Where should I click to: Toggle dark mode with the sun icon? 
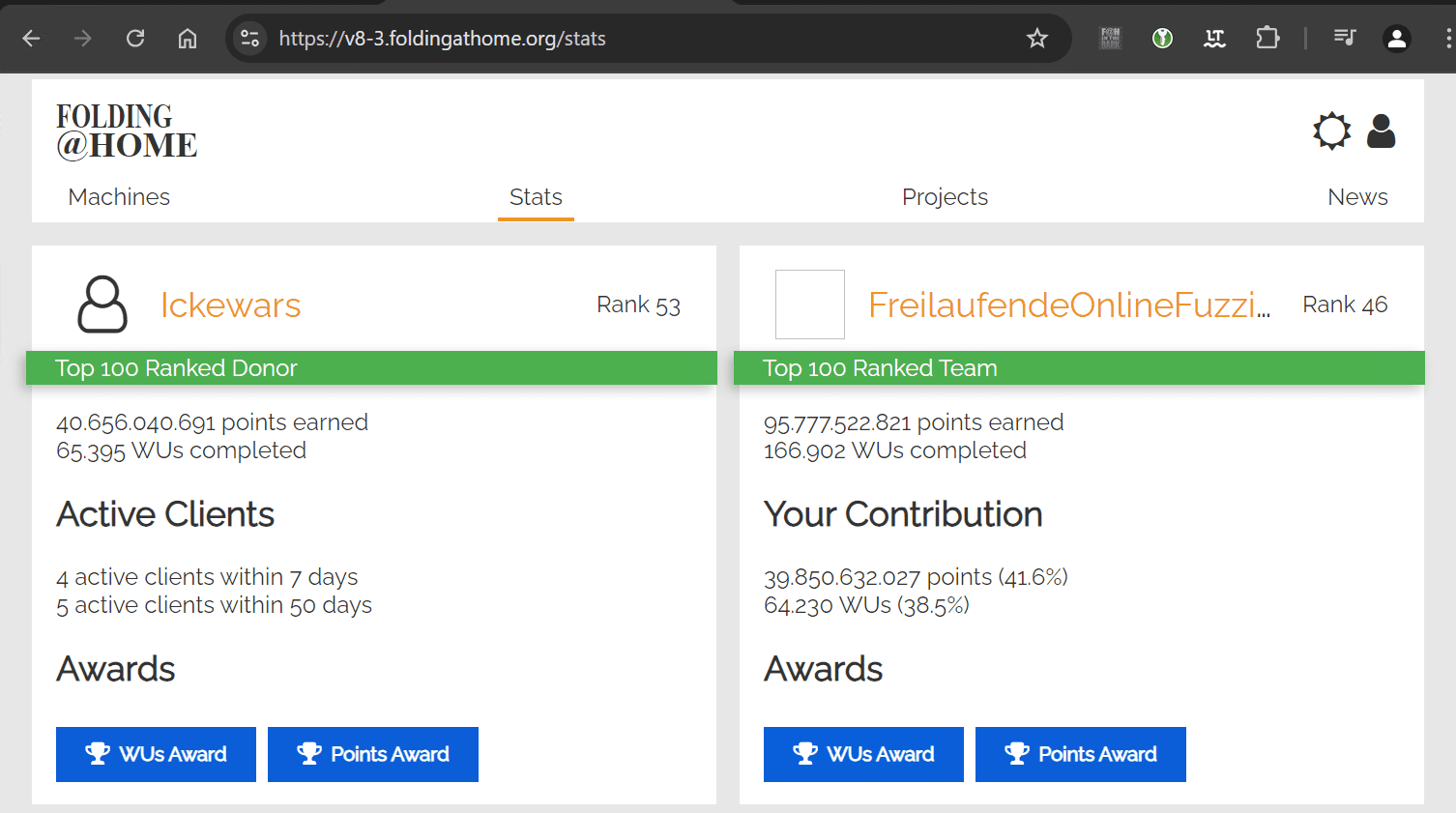1331,131
